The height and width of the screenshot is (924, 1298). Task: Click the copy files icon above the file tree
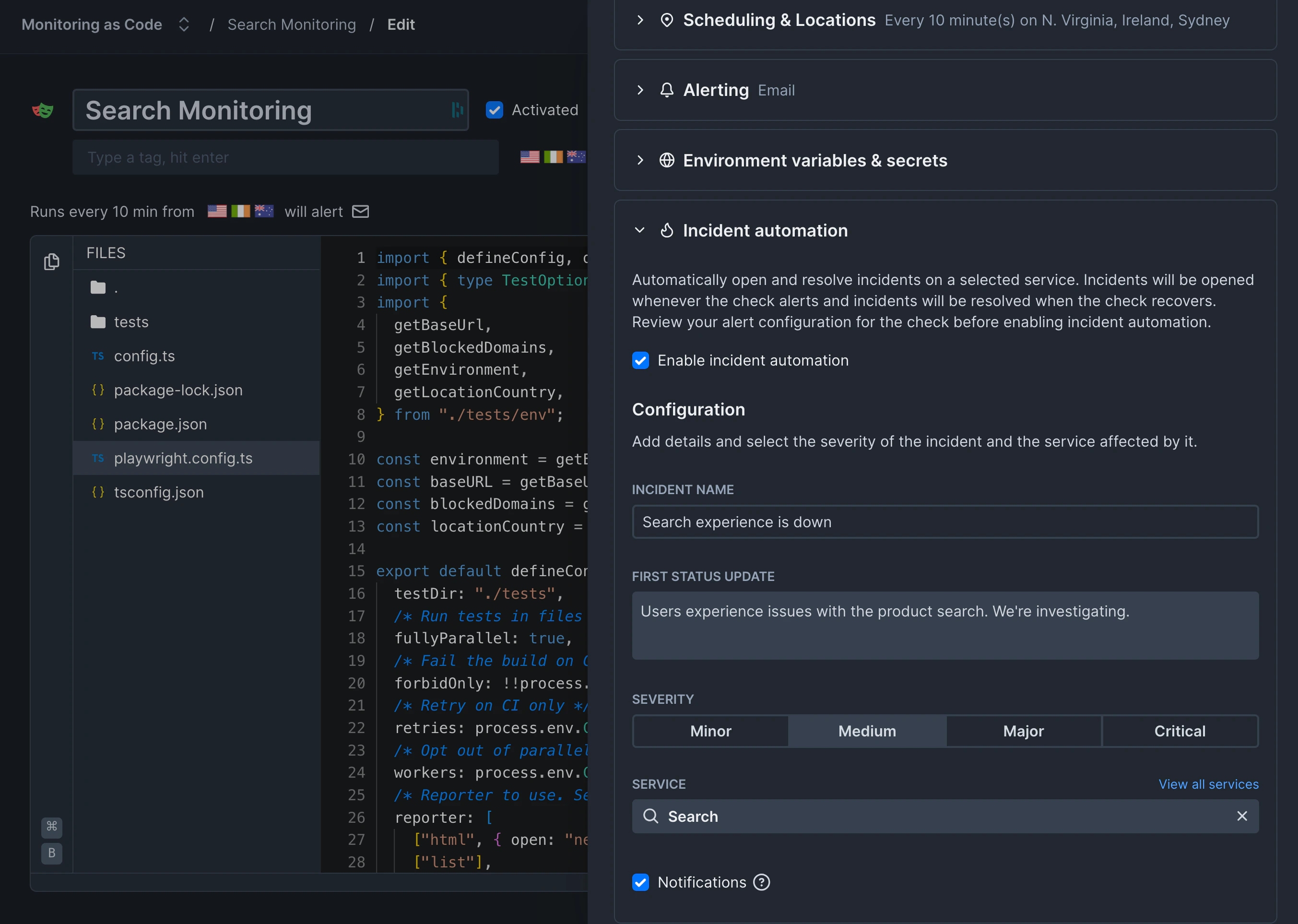tap(52, 262)
